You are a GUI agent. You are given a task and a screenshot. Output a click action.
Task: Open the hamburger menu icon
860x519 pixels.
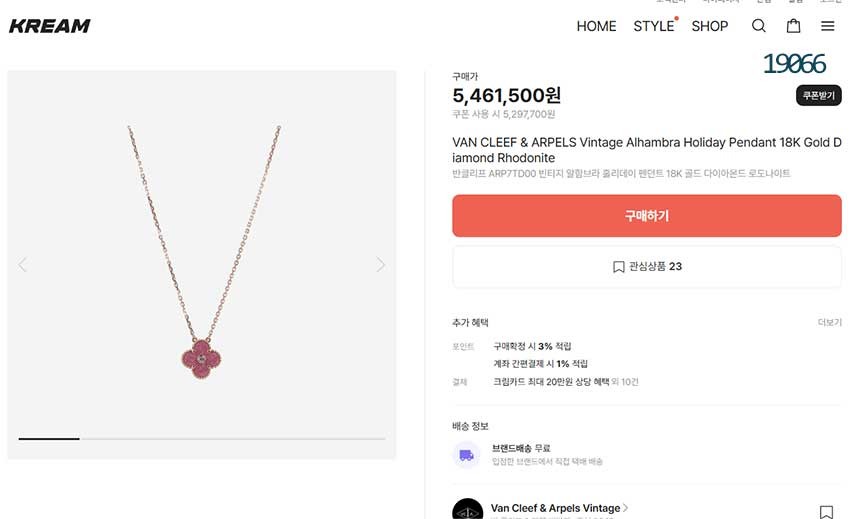point(827,26)
